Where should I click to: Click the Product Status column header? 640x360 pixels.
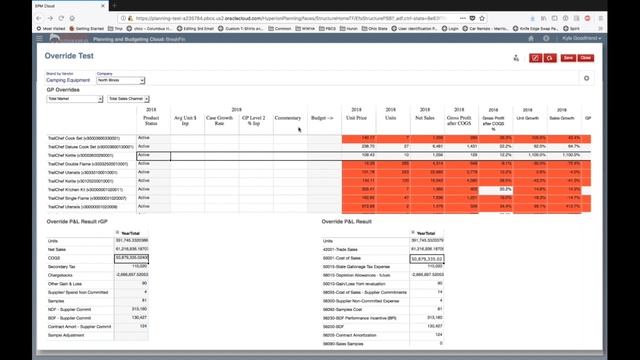tap(151, 120)
